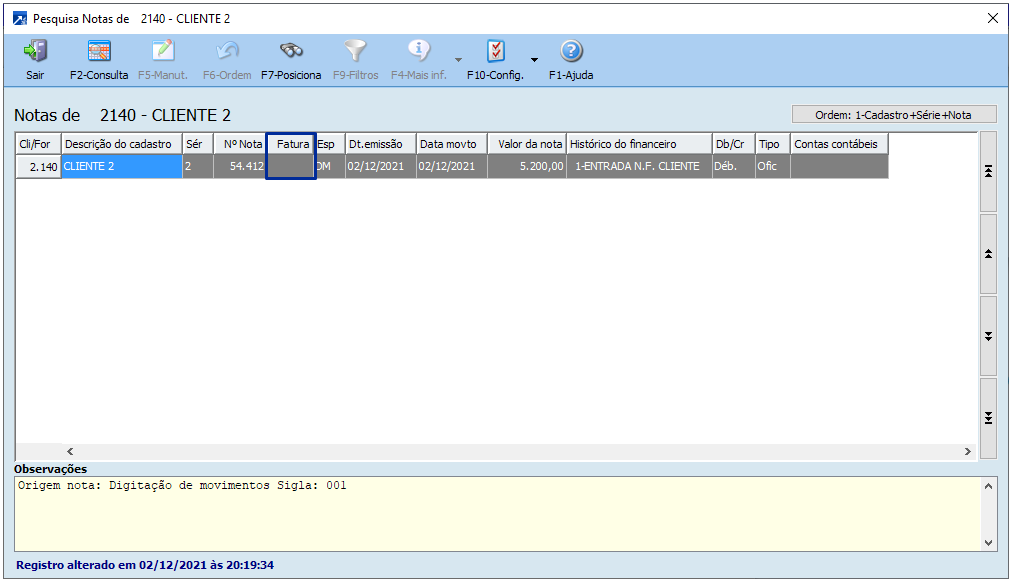This screenshot has height=586, width=1013.
Task: Click the Fatura column header
Action: 291,144
